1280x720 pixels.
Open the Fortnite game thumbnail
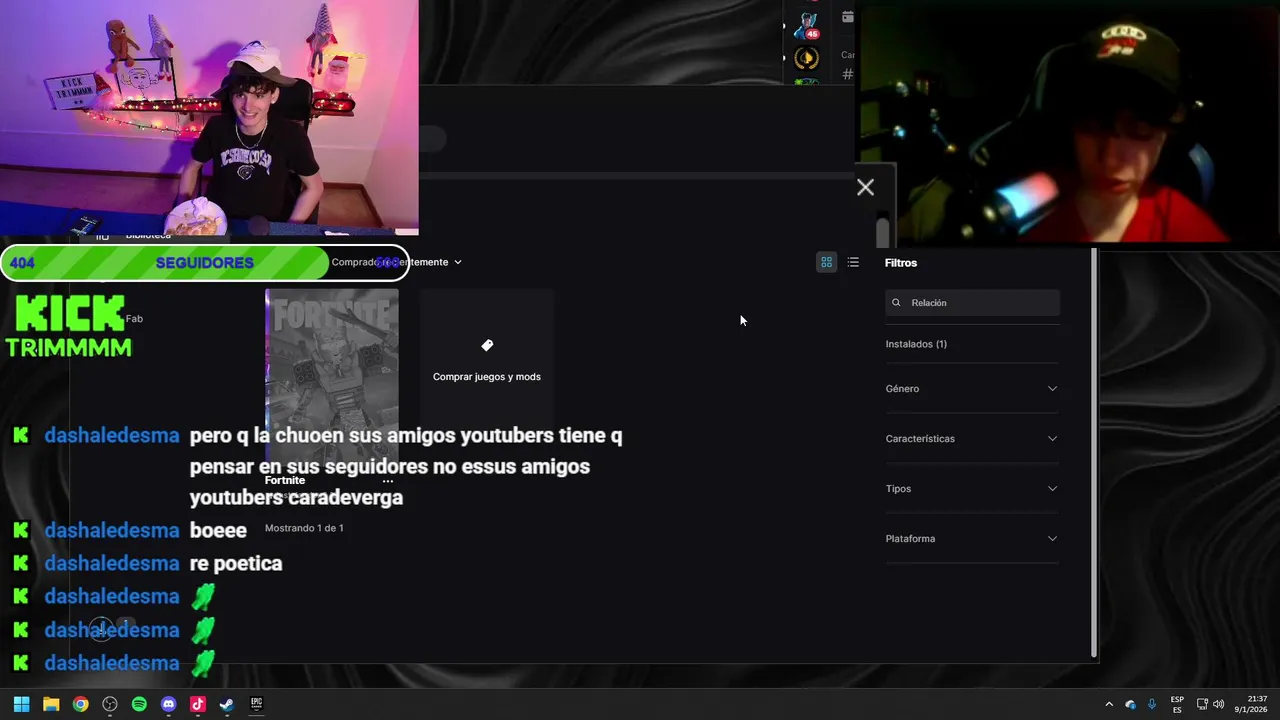coord(331,378)
